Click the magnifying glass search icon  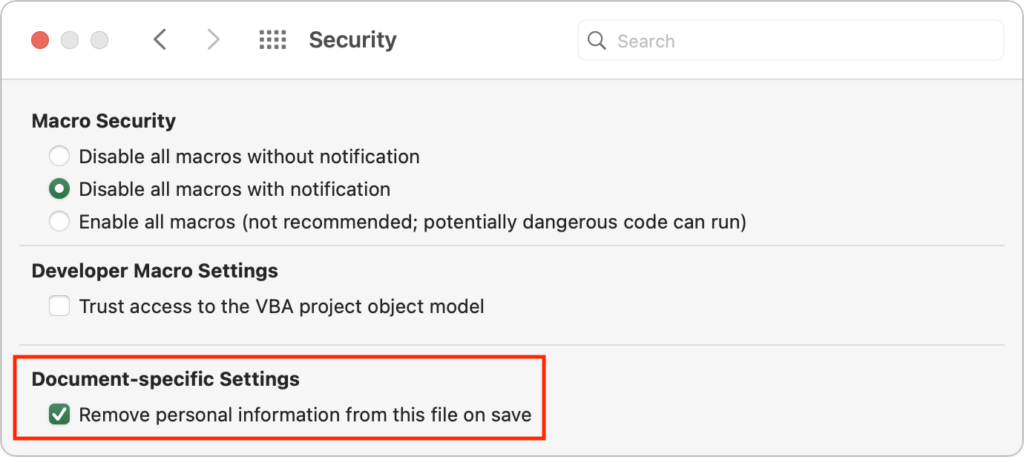(x=597, y=41)
